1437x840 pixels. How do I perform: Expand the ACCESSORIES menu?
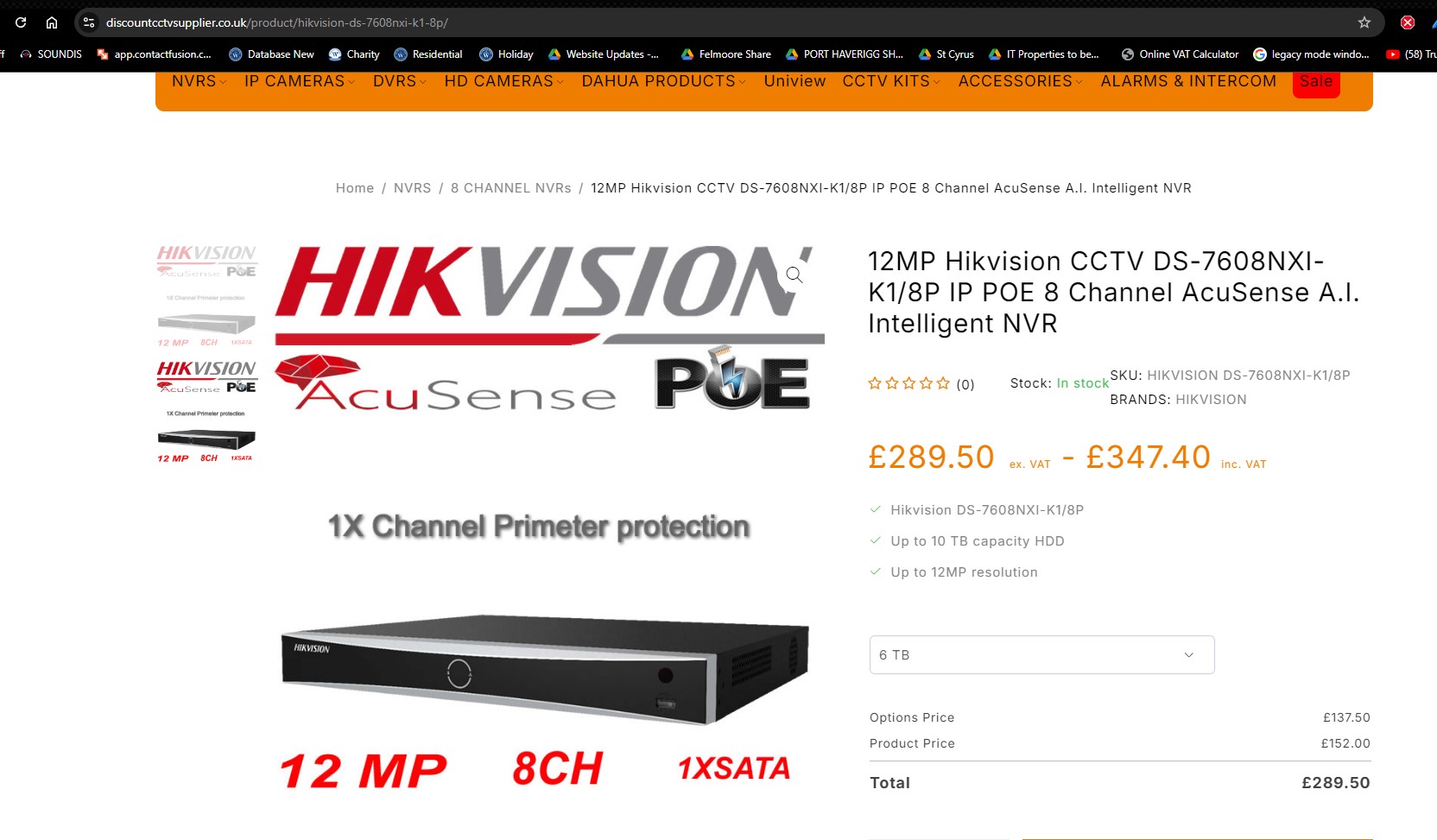coord(1020,81)
